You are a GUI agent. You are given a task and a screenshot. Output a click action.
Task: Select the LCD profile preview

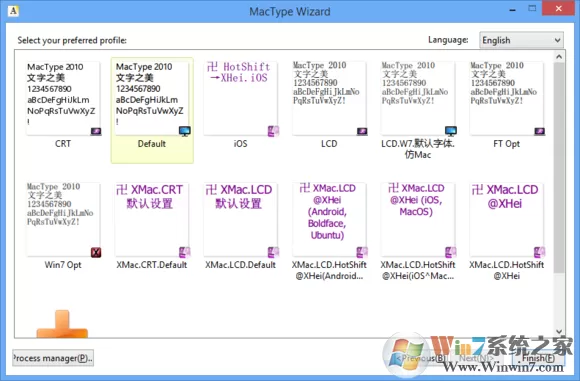329,98
